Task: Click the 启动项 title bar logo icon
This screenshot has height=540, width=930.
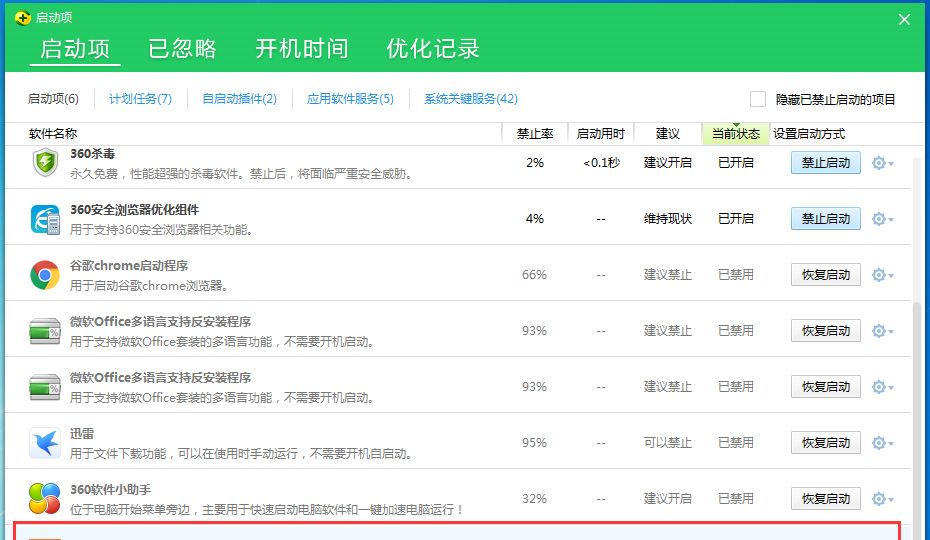Action: pyautogui.click(x=22, y=18)
